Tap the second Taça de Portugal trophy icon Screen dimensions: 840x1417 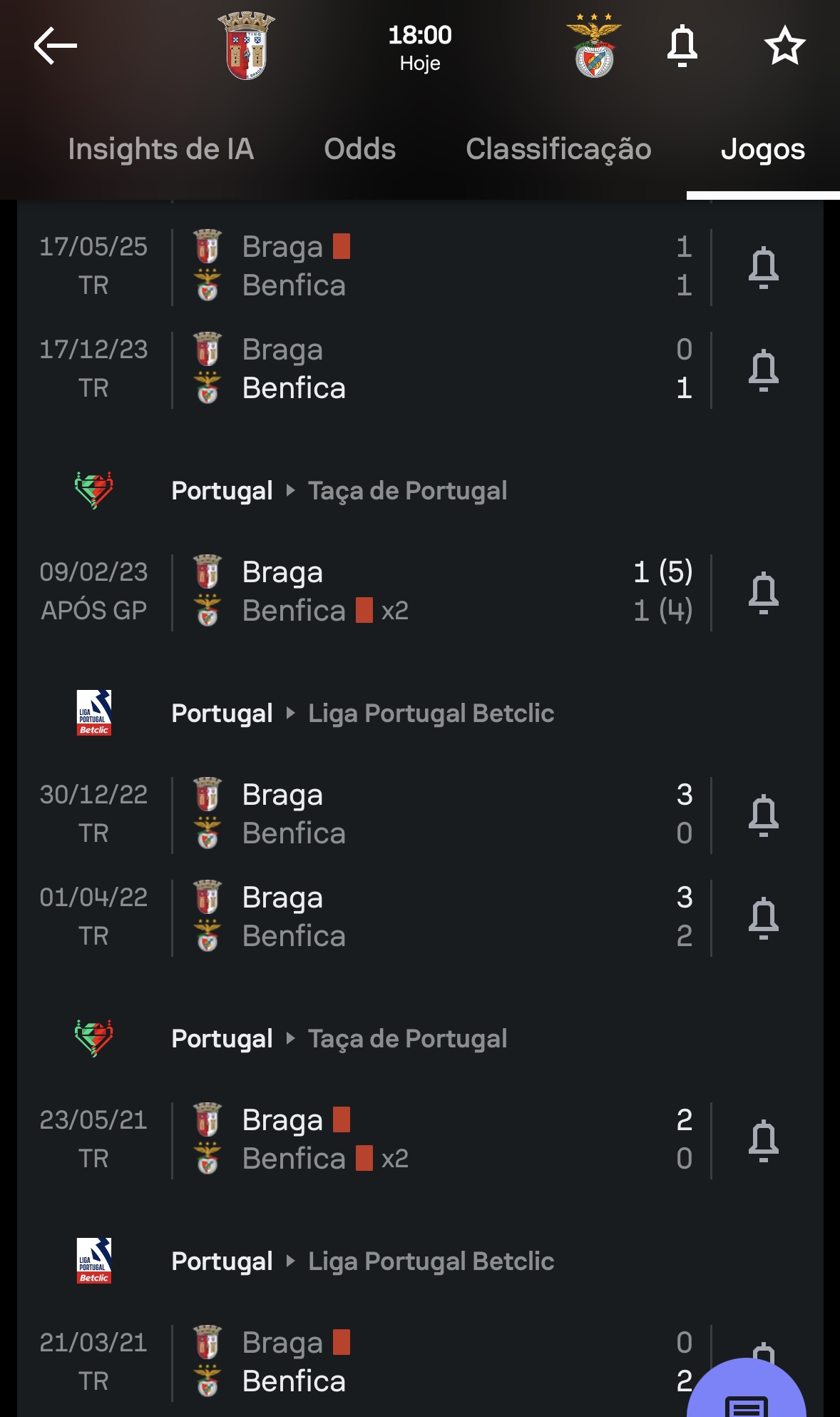(x=93, y=1039)
